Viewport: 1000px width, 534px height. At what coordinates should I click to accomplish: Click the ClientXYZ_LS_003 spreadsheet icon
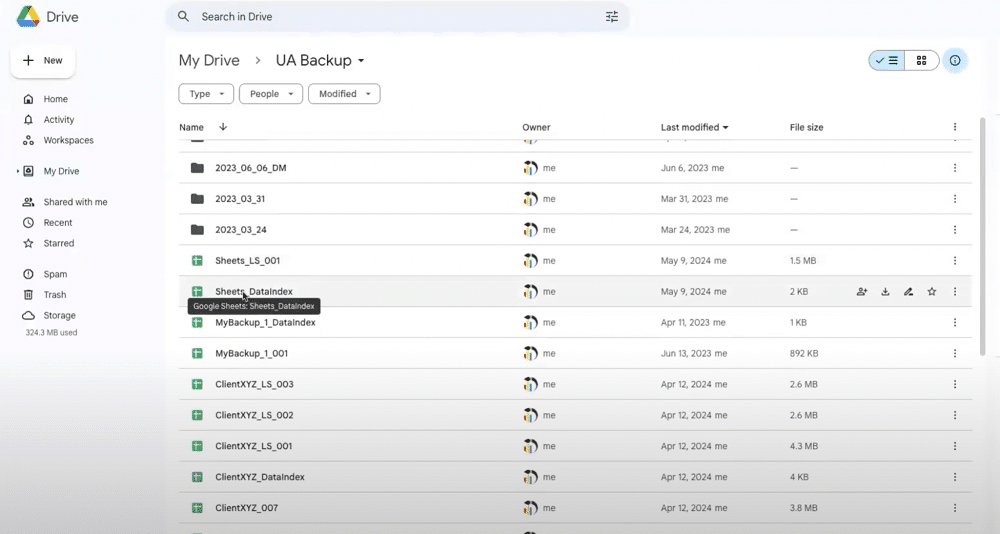(197, 384)
